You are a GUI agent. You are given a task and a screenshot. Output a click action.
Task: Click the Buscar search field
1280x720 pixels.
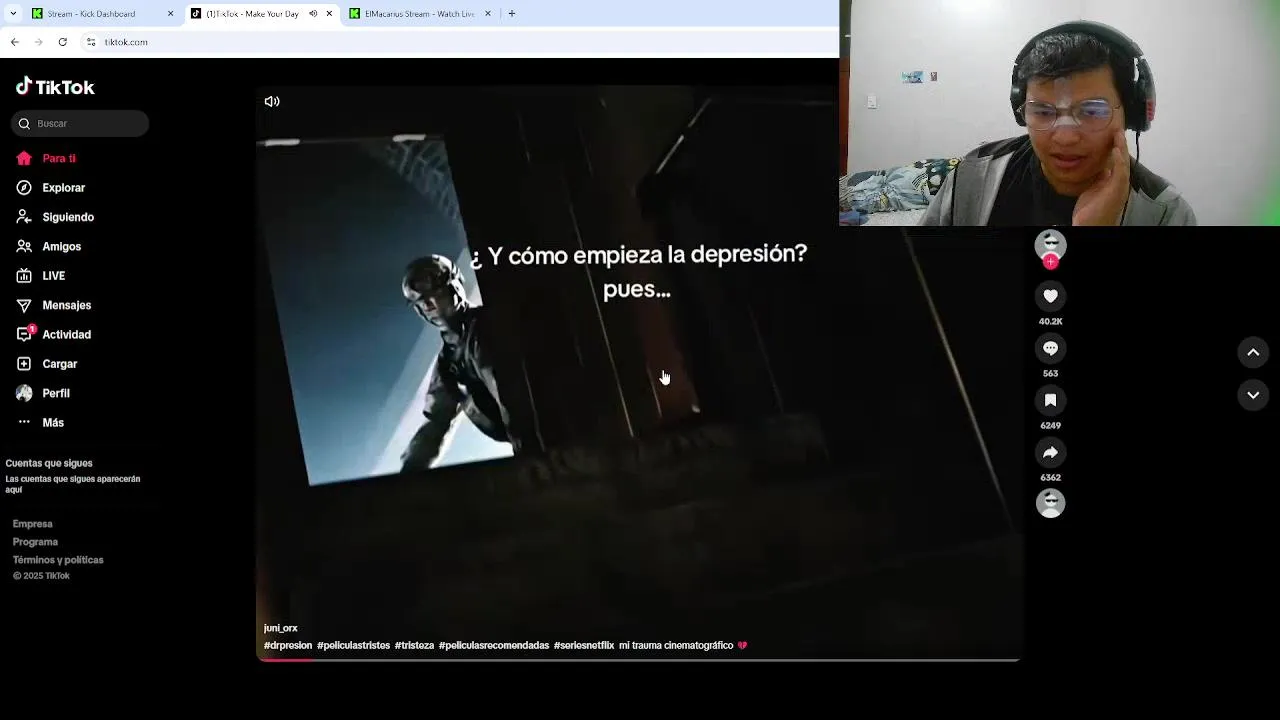click(80, 123)
